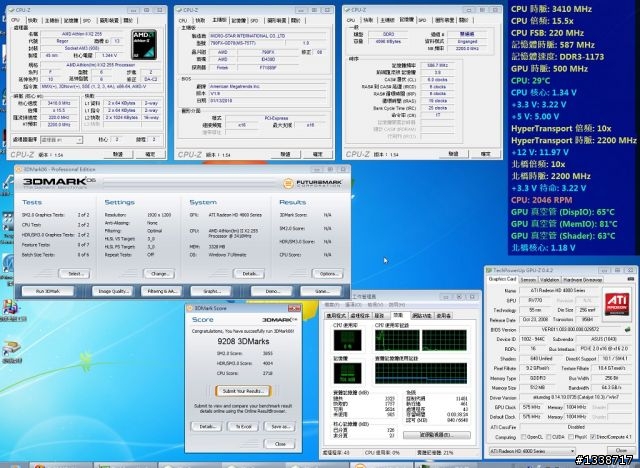The height and width of the screenshot is (468, 640).
Task: Open the 處理程序 tab in Task Manager
Action: tap(360, 315)
